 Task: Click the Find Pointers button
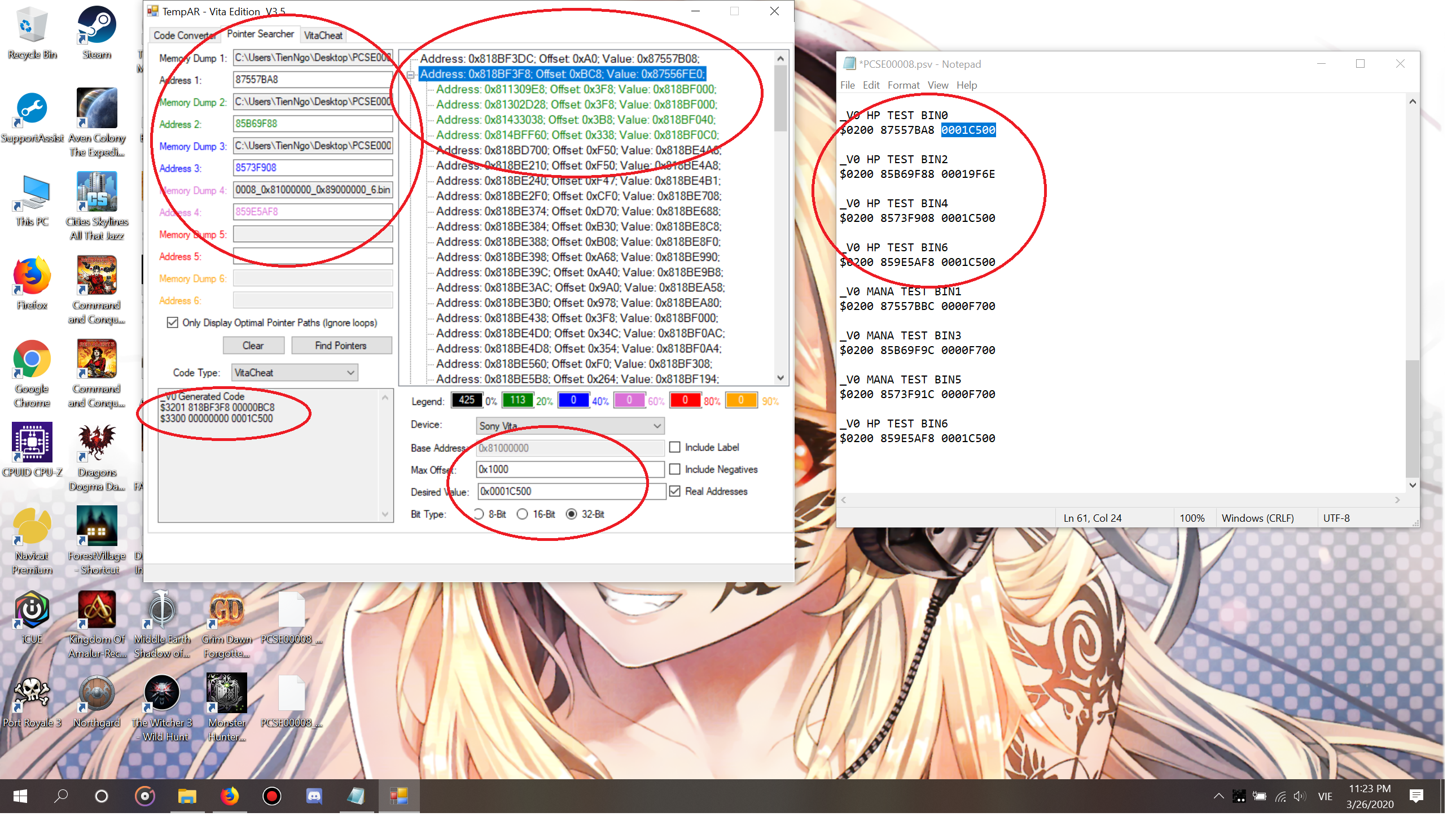pyautogui.click(x=341, y=346)
